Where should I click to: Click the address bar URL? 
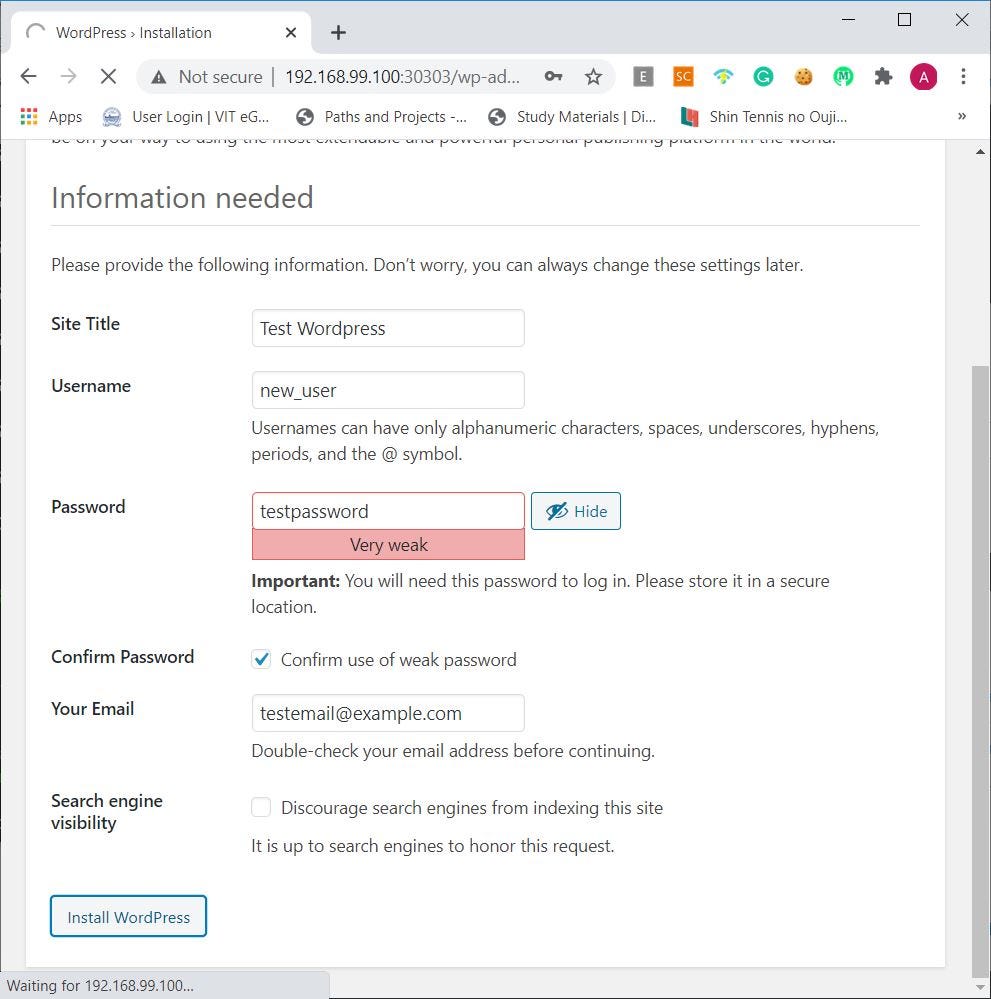[x=403, y=77]
